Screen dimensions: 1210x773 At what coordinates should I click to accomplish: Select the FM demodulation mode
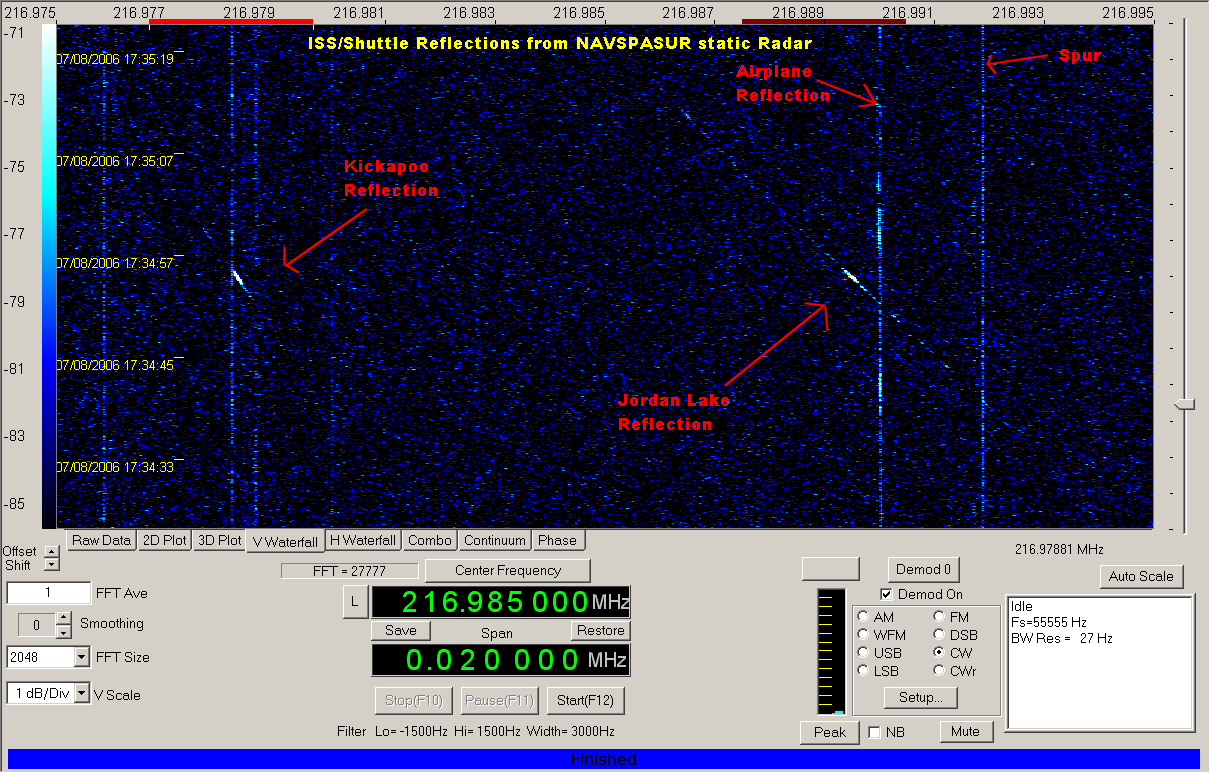pyautogui.click(x=939, y=617)
